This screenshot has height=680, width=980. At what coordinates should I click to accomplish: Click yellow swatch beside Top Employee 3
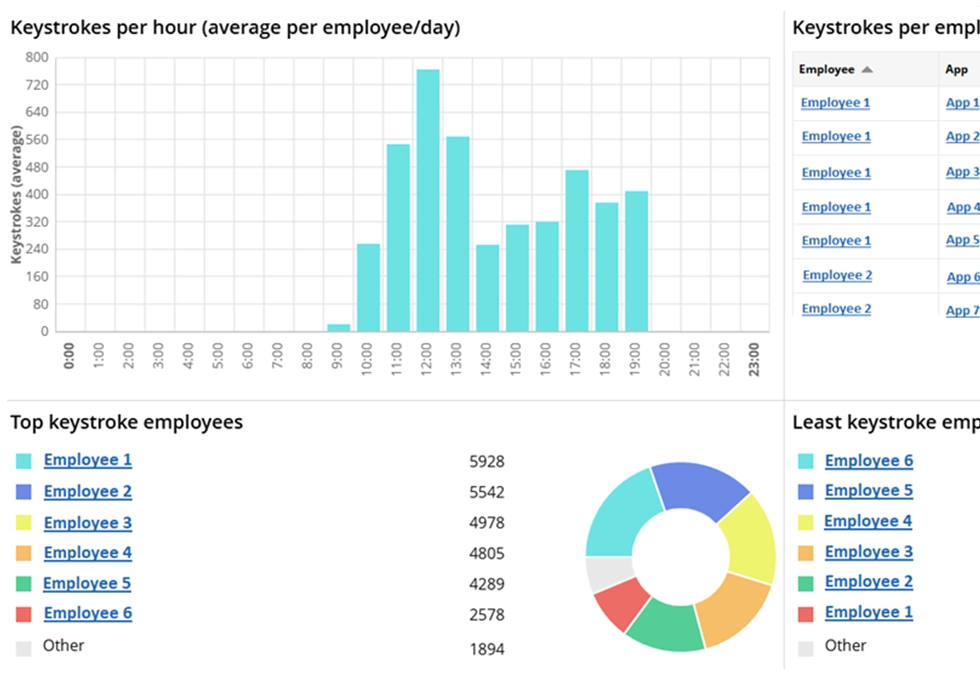(24, 522)
